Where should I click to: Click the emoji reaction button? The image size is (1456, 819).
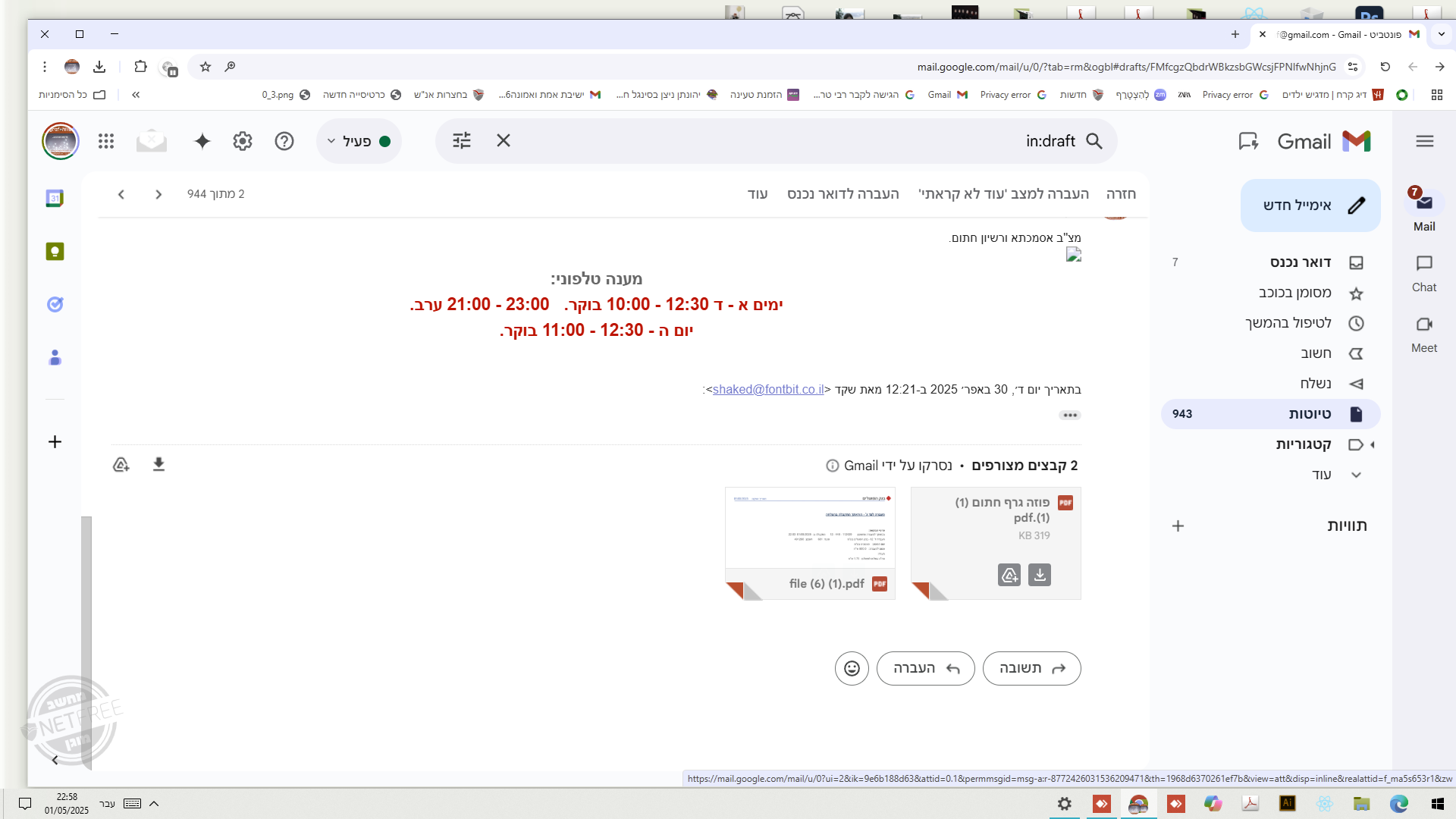(852, 668)
